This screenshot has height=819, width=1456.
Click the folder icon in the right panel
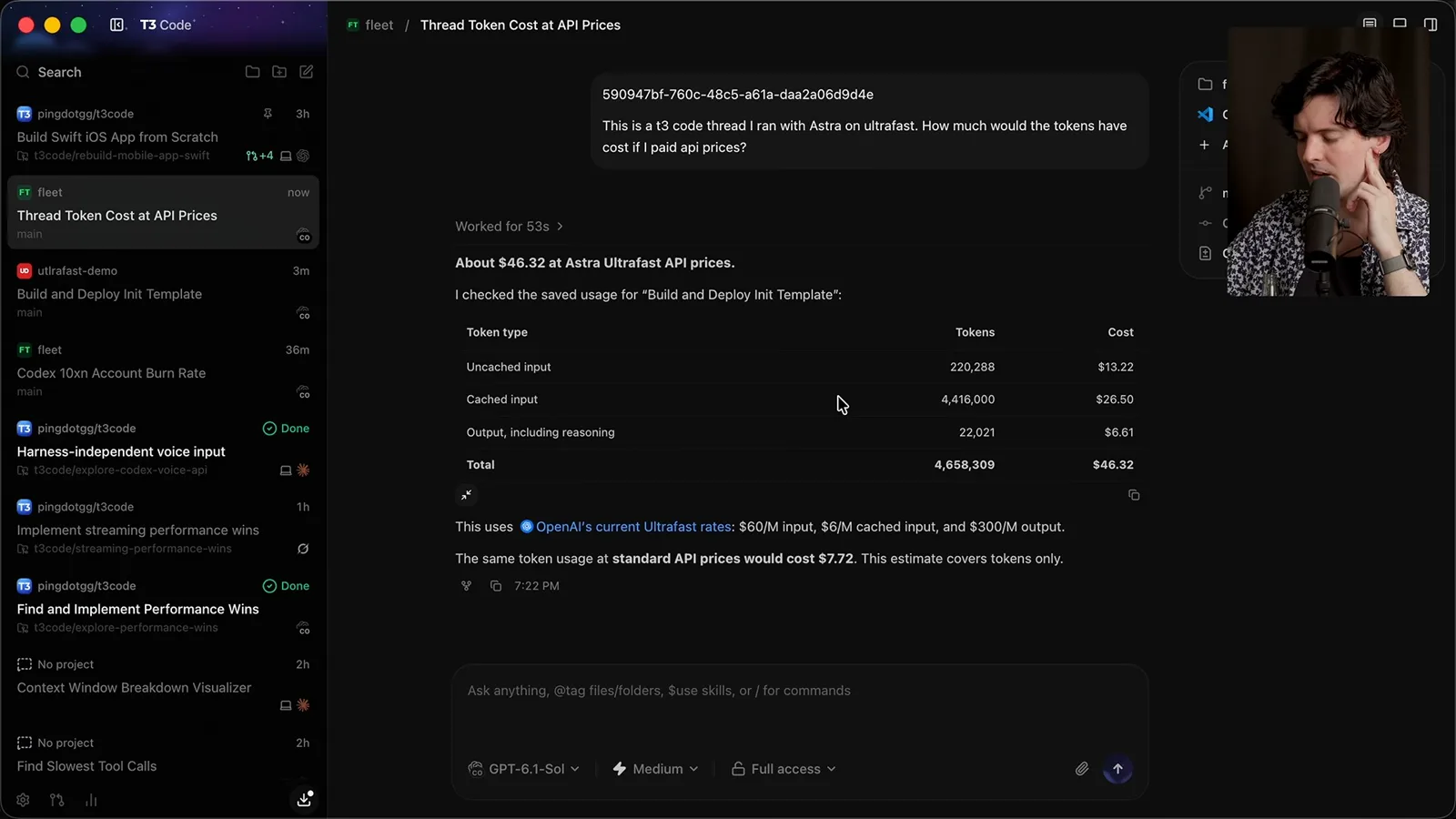[x=1205, y=85]
